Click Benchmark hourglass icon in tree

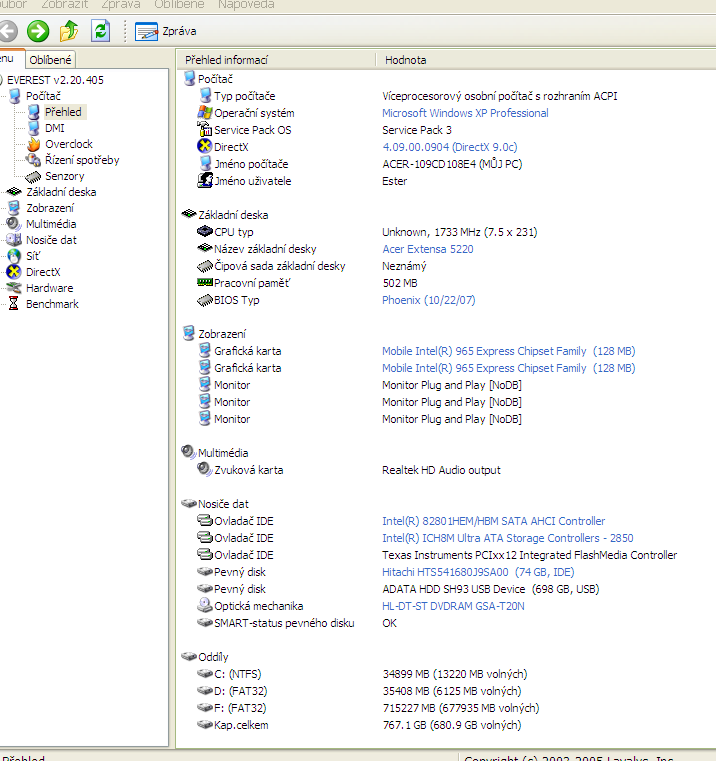14,304
